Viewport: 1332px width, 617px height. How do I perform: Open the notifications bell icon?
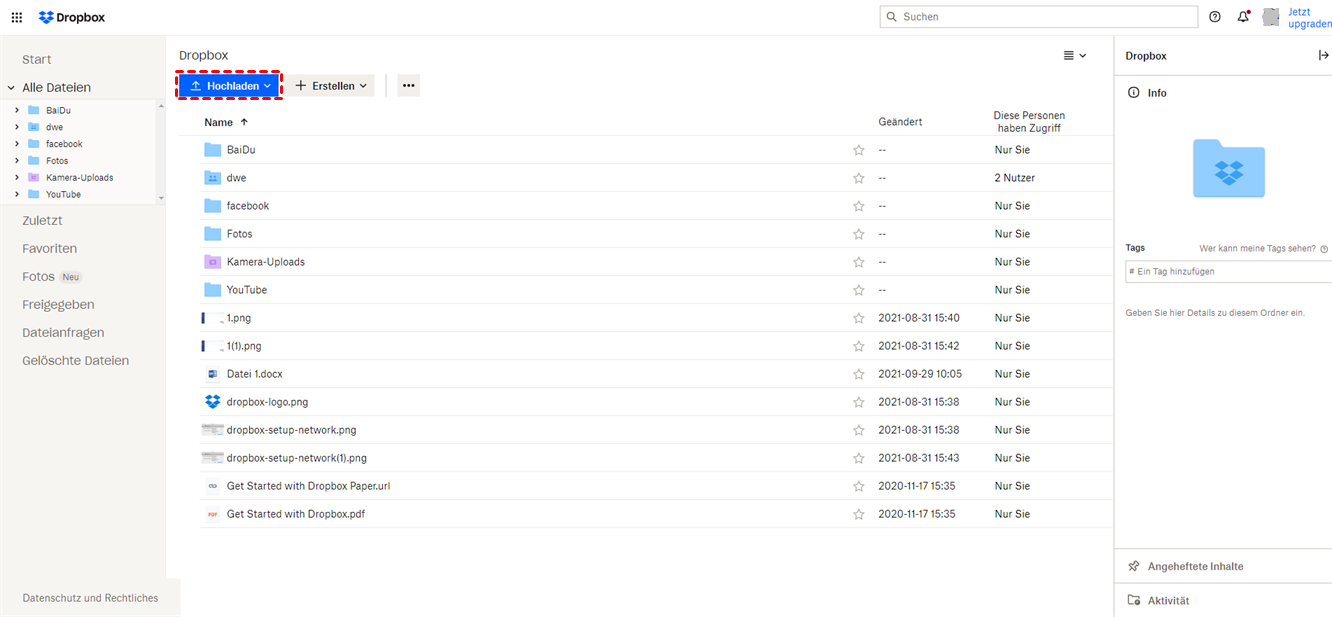(x=1243, y=17)
